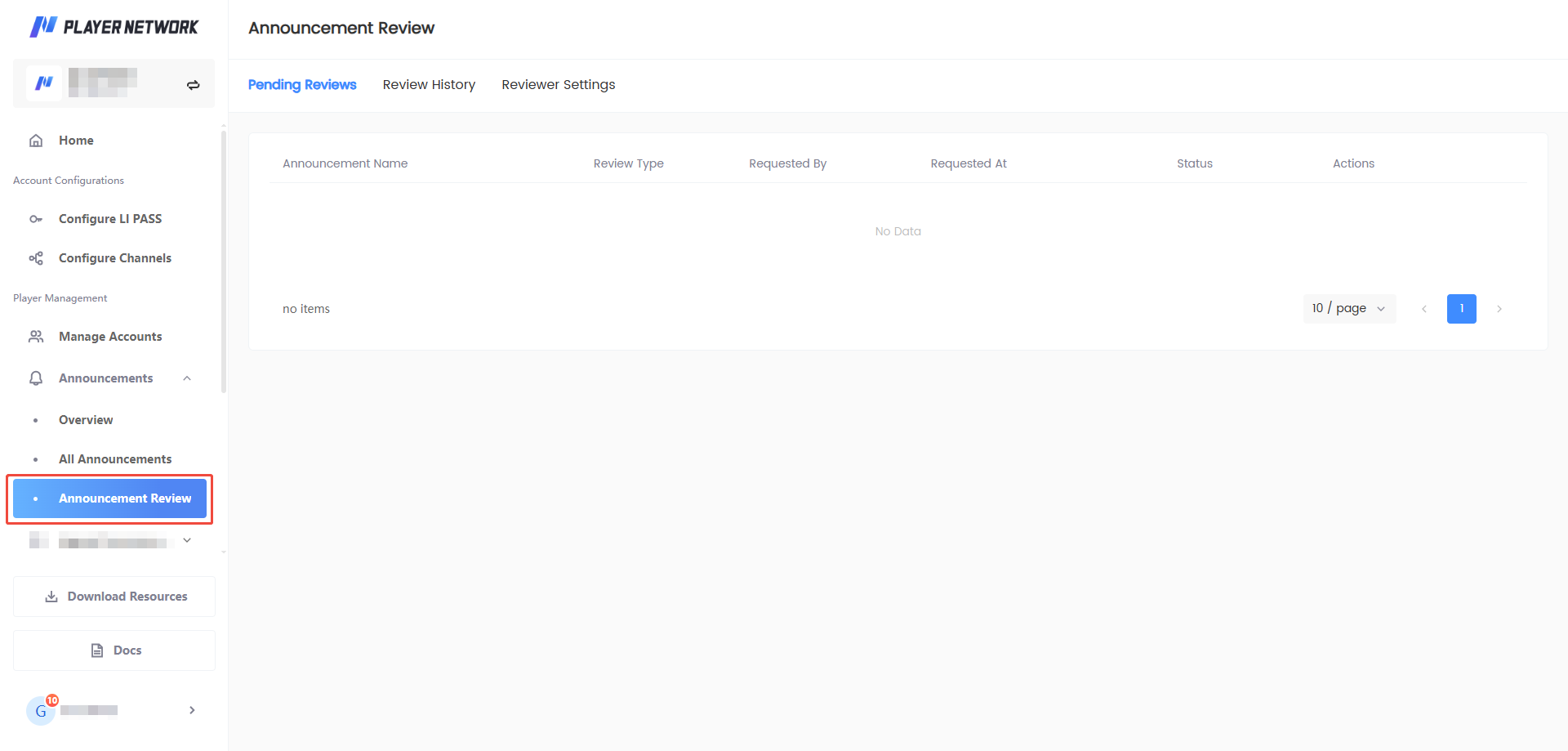Click the Download Resources button

coord(114,597)
